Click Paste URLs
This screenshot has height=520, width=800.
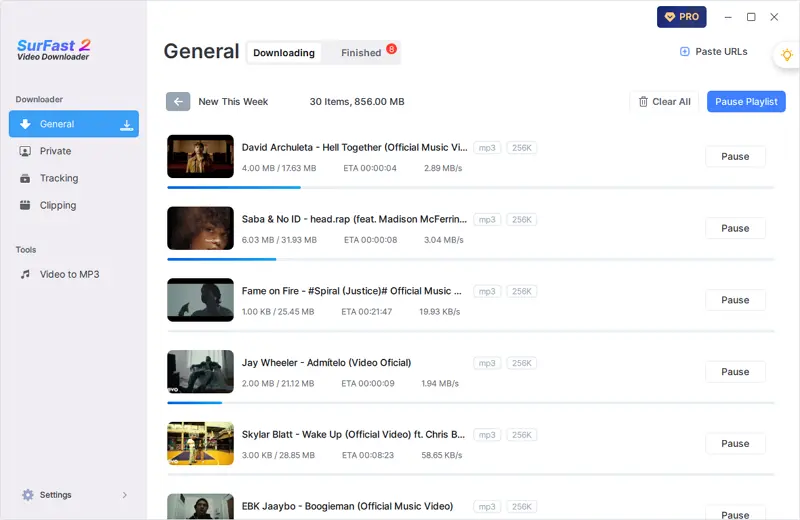(x=713, y=52)
